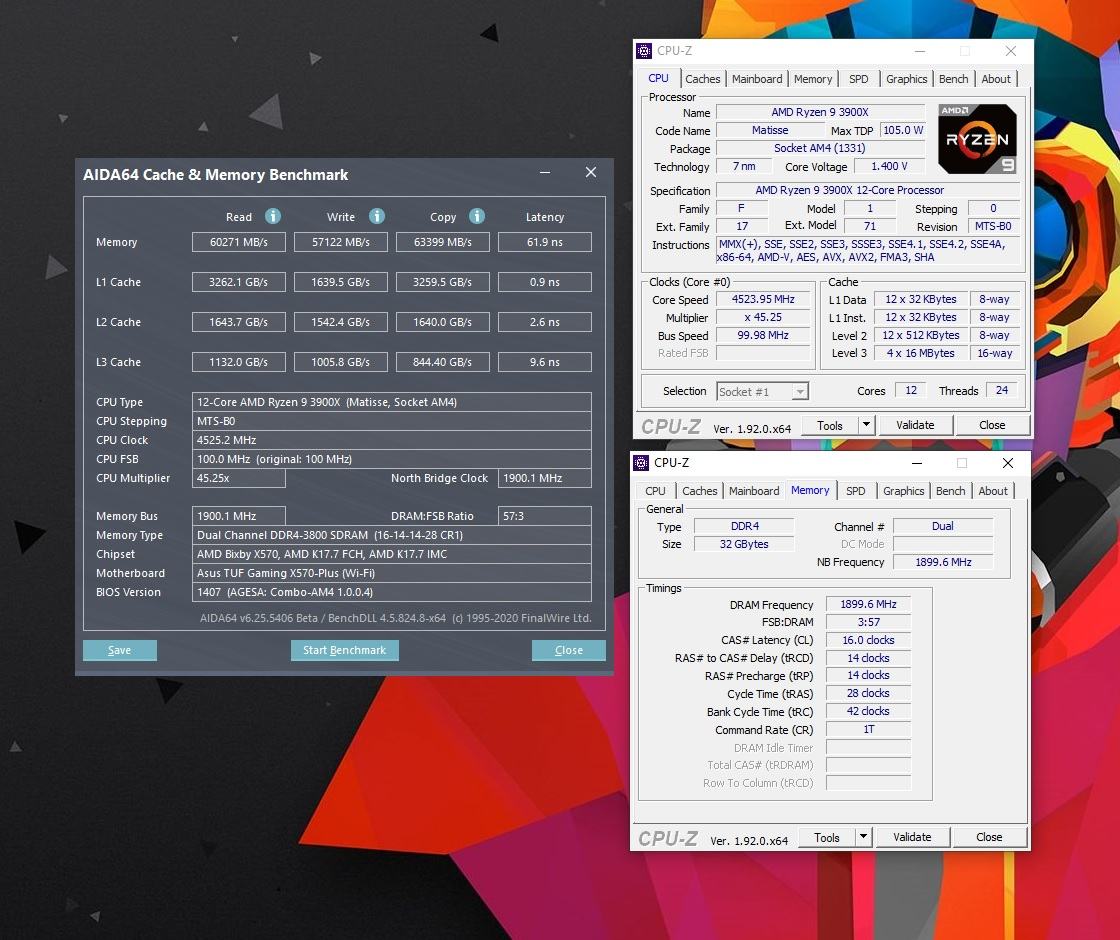The height and width of the screenshot is (940, 1120).
Task: Click Memory Copy value 63399 MB/s
Action: (443, 242)
